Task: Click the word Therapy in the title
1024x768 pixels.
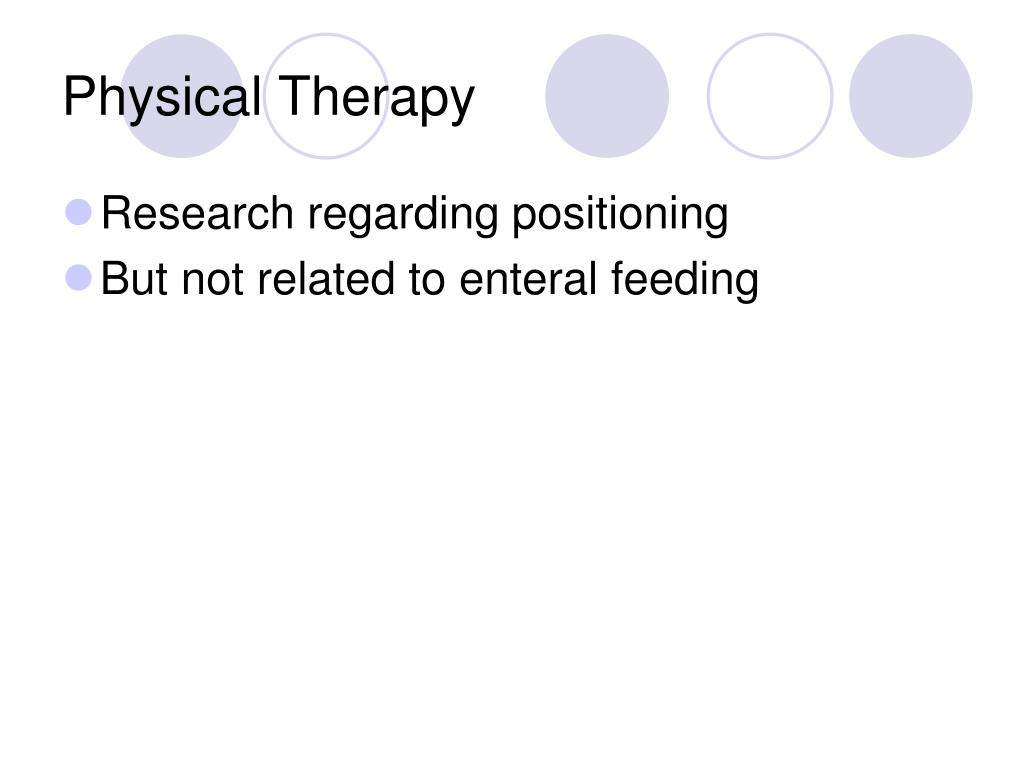Action: [376, 98]
